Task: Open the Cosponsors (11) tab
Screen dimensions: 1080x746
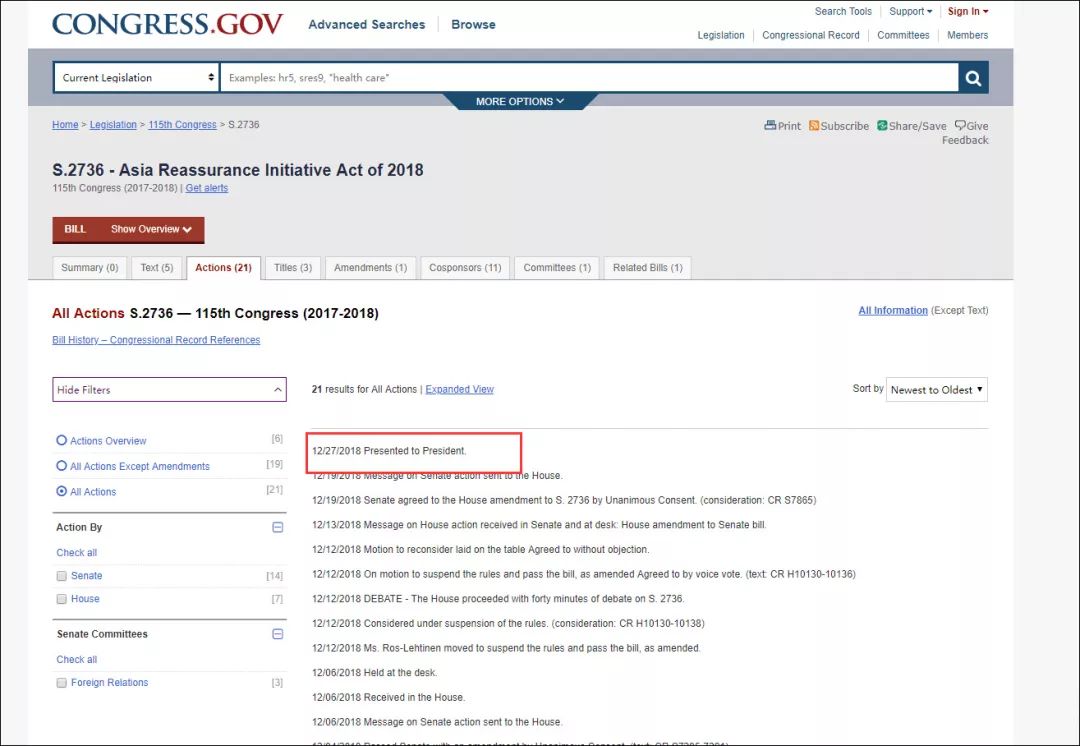Action: (465, 268)
